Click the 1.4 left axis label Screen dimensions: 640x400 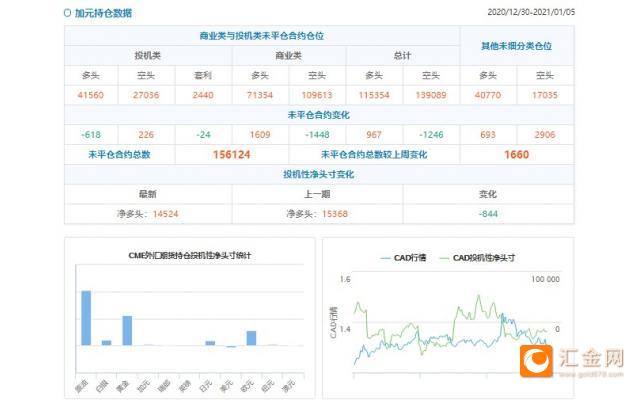coord(345,329)
